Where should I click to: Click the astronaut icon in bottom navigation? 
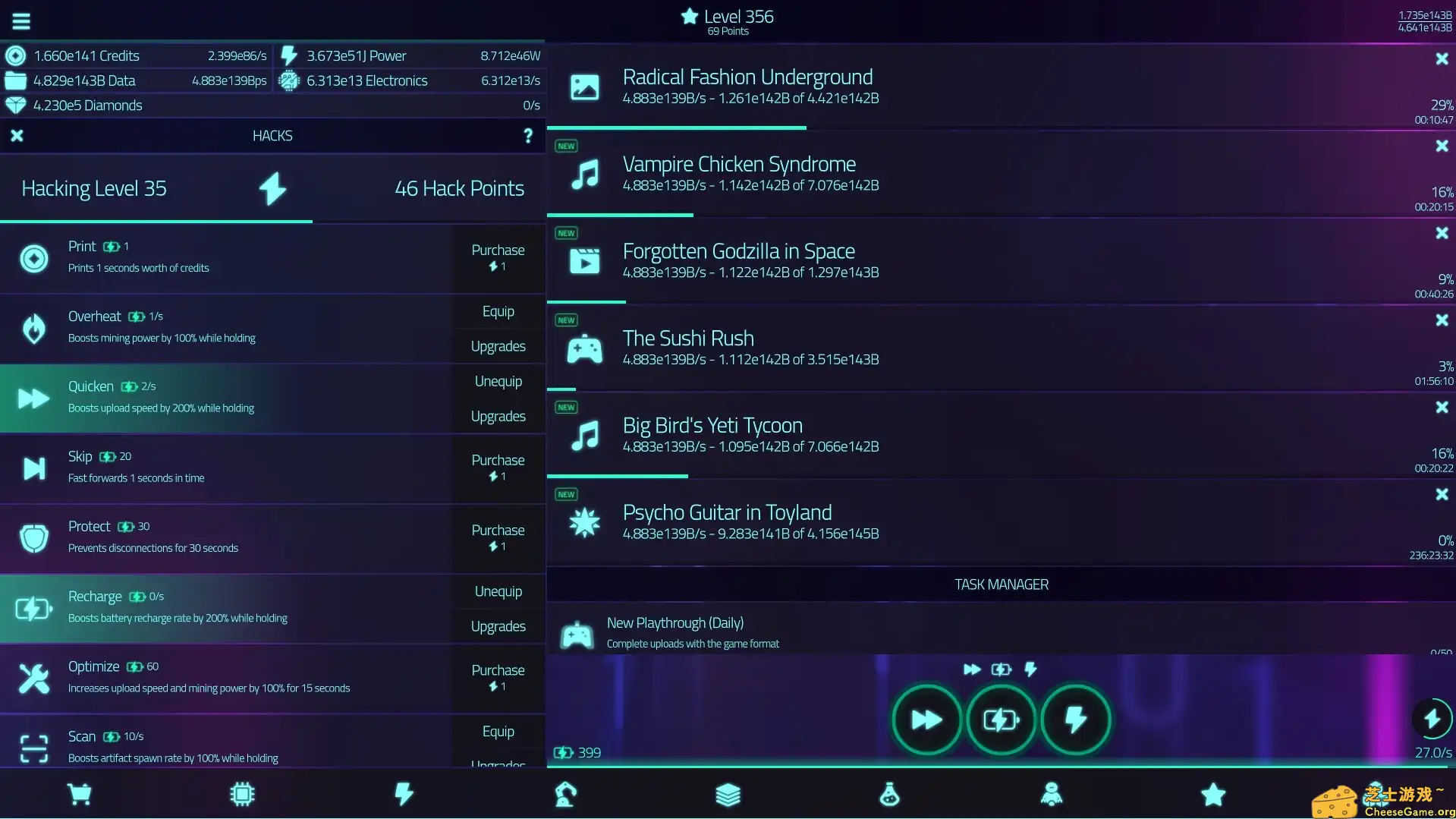click(1051, 794)
